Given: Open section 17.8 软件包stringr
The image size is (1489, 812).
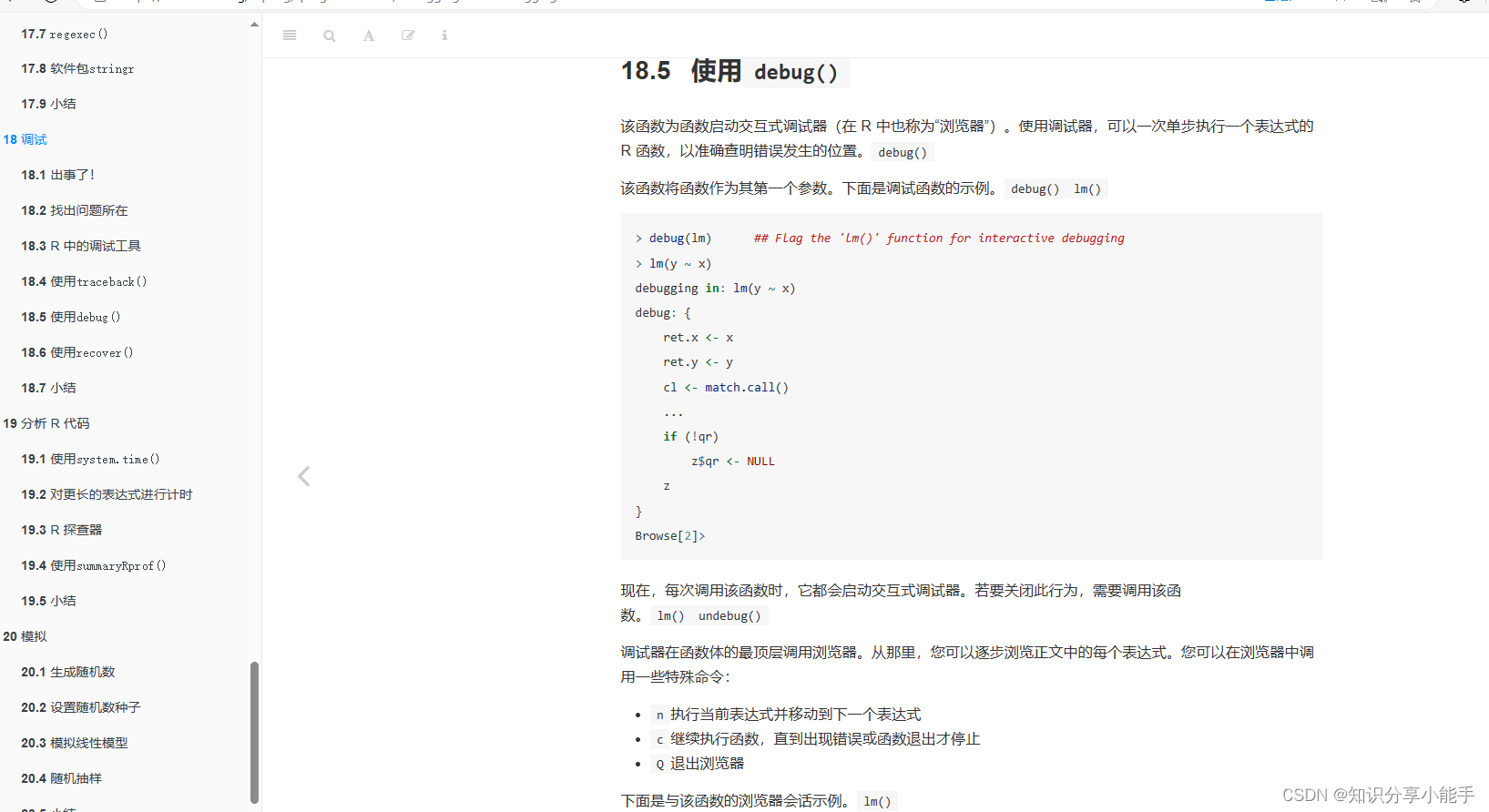Looking at the screenshot, I should point(77,68).
